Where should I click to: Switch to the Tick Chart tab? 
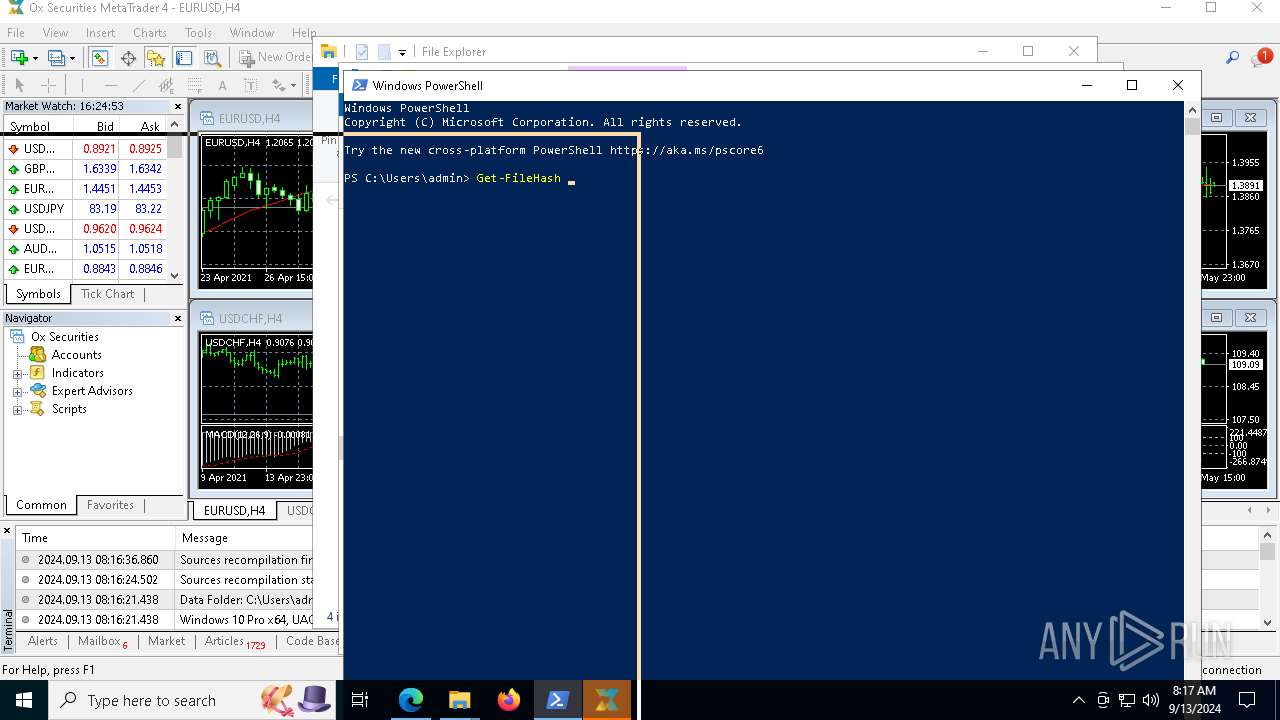point(107,294)
